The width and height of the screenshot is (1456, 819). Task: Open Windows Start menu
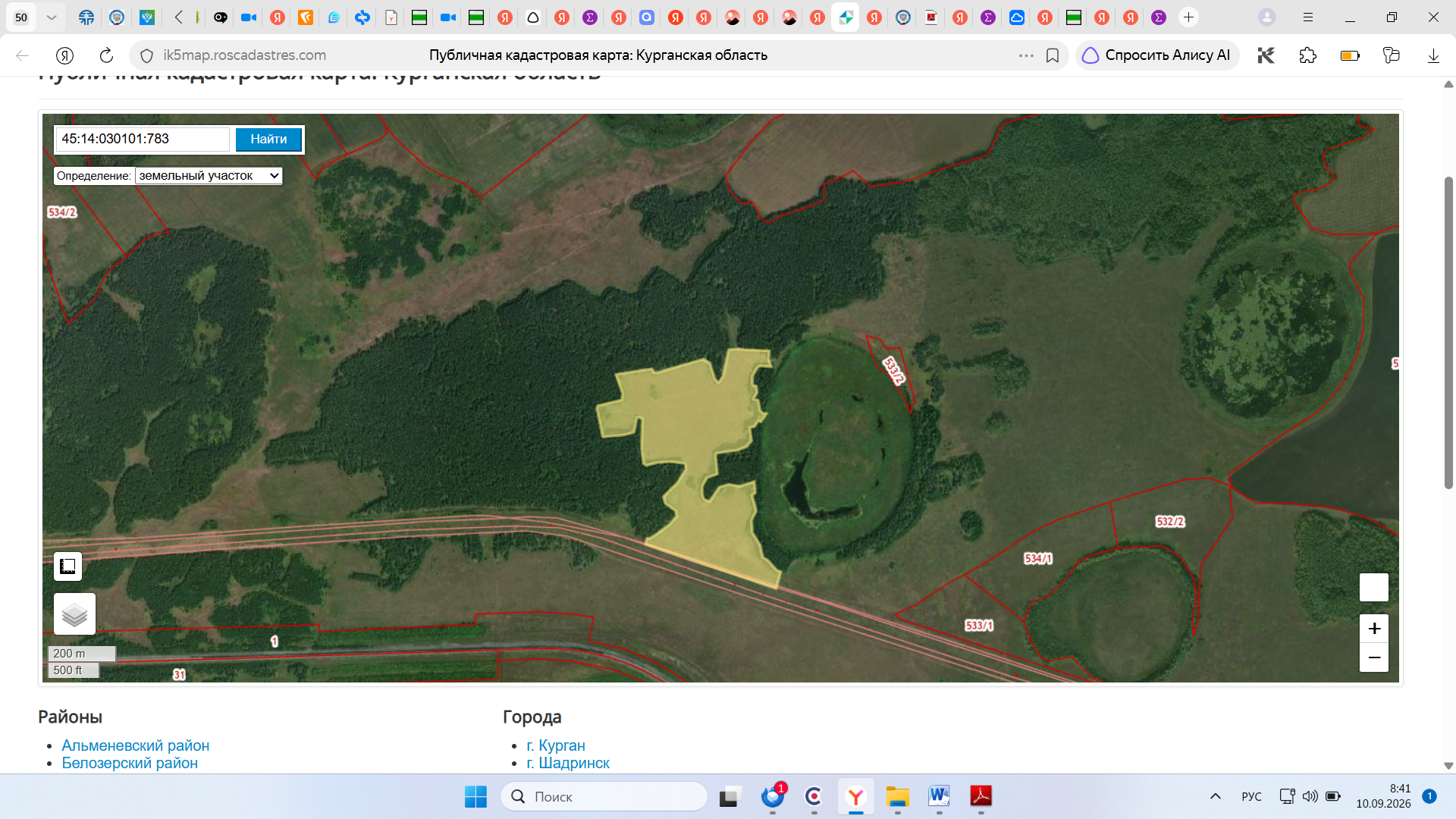[475, 797]
